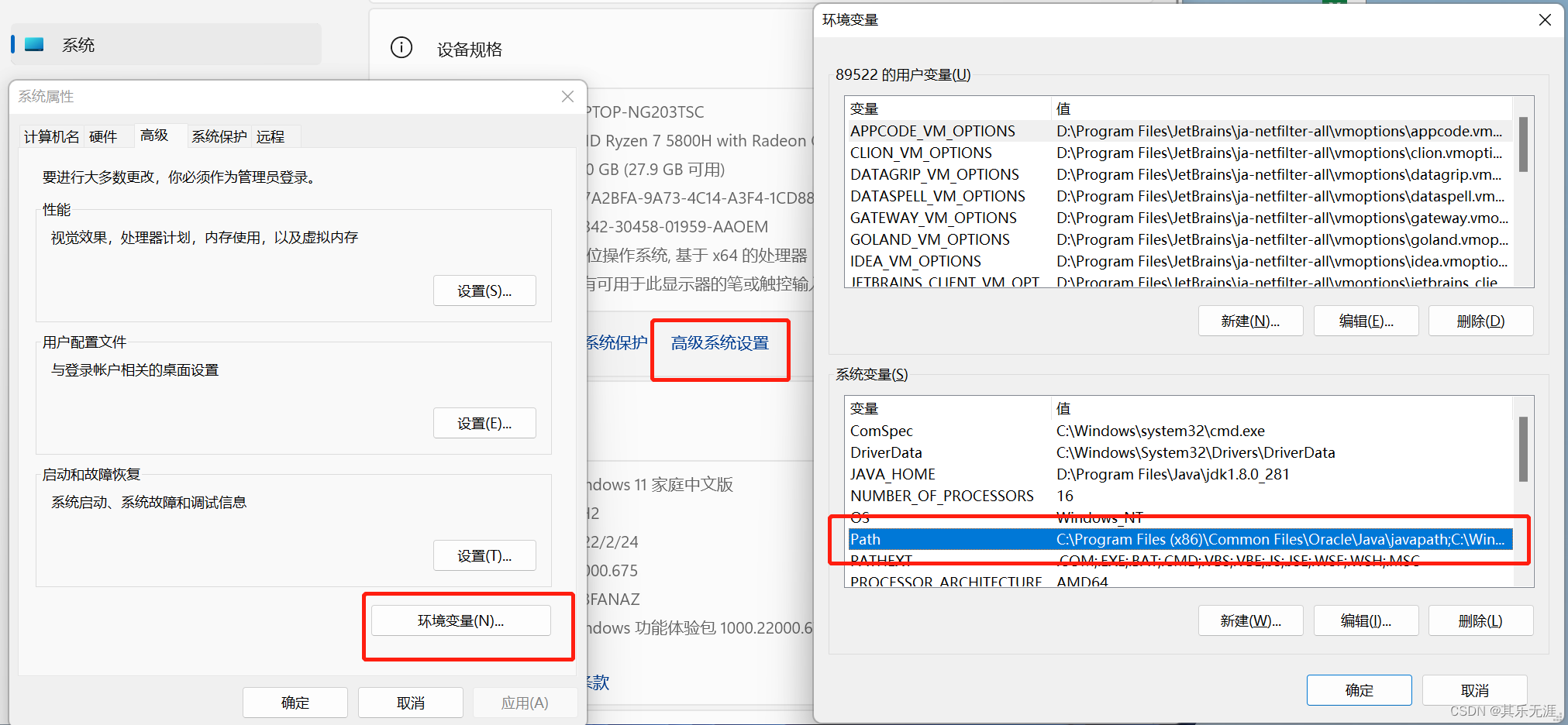Select the PATHEXT system variable
The height and width of the screenshot is (725, 1568).
tap(1180, 560)
